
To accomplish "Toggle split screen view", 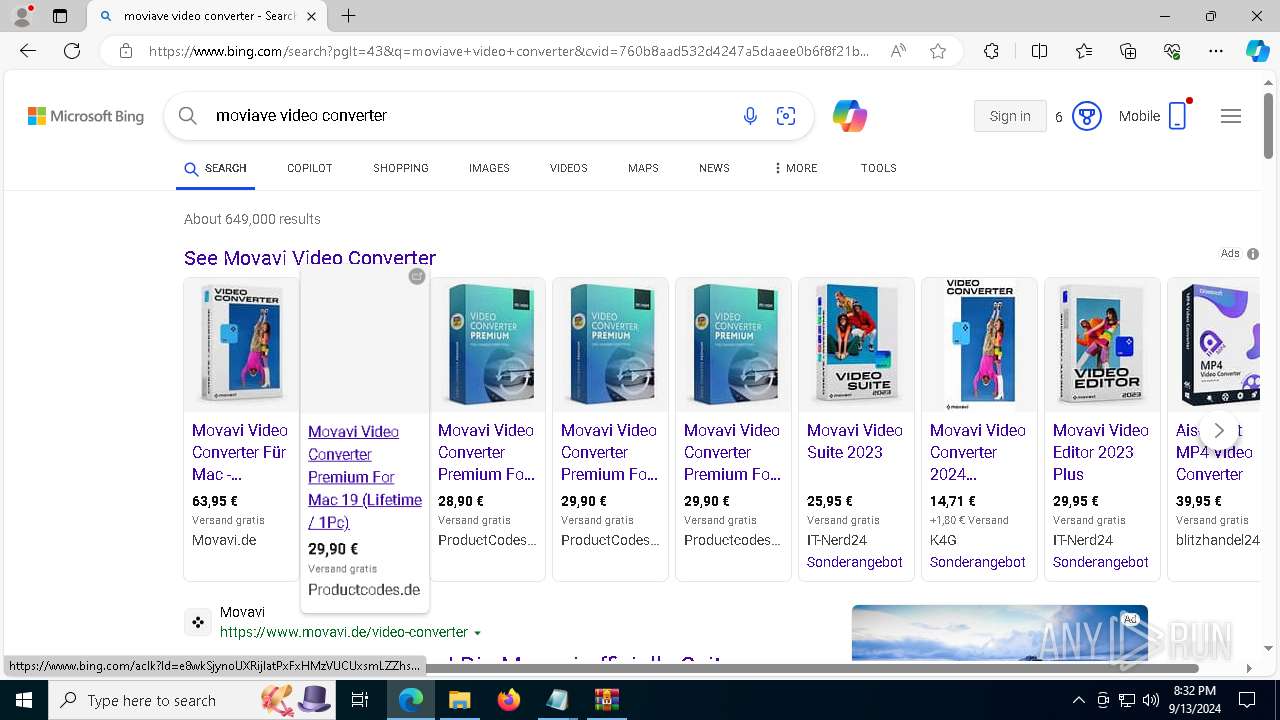I will [x=1039, y=51].
